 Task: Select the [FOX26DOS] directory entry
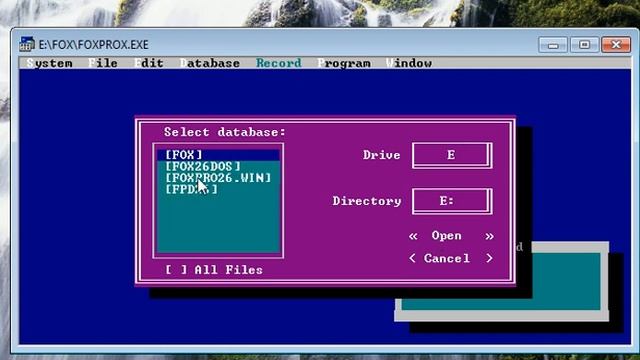point(218,166)
